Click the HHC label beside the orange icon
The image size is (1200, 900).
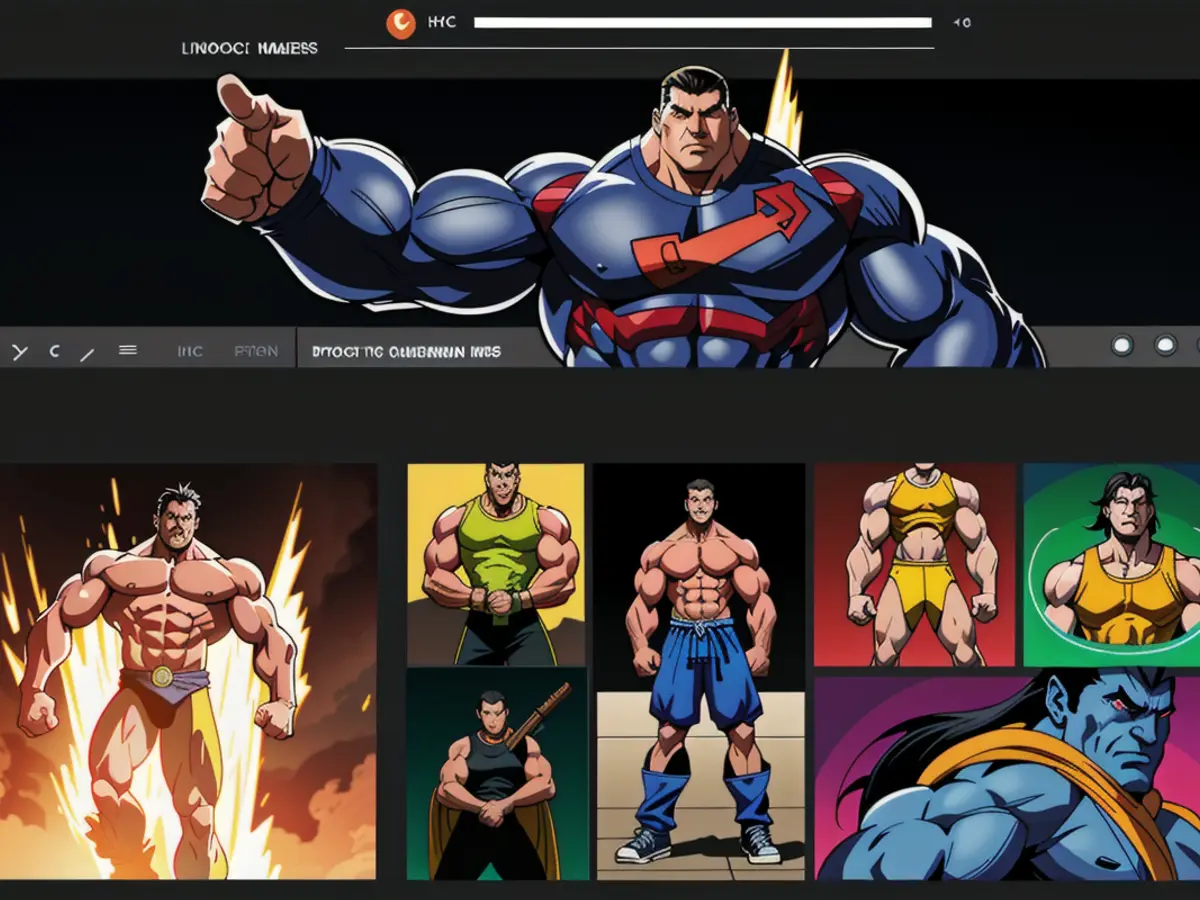click(x=441, y=21)
